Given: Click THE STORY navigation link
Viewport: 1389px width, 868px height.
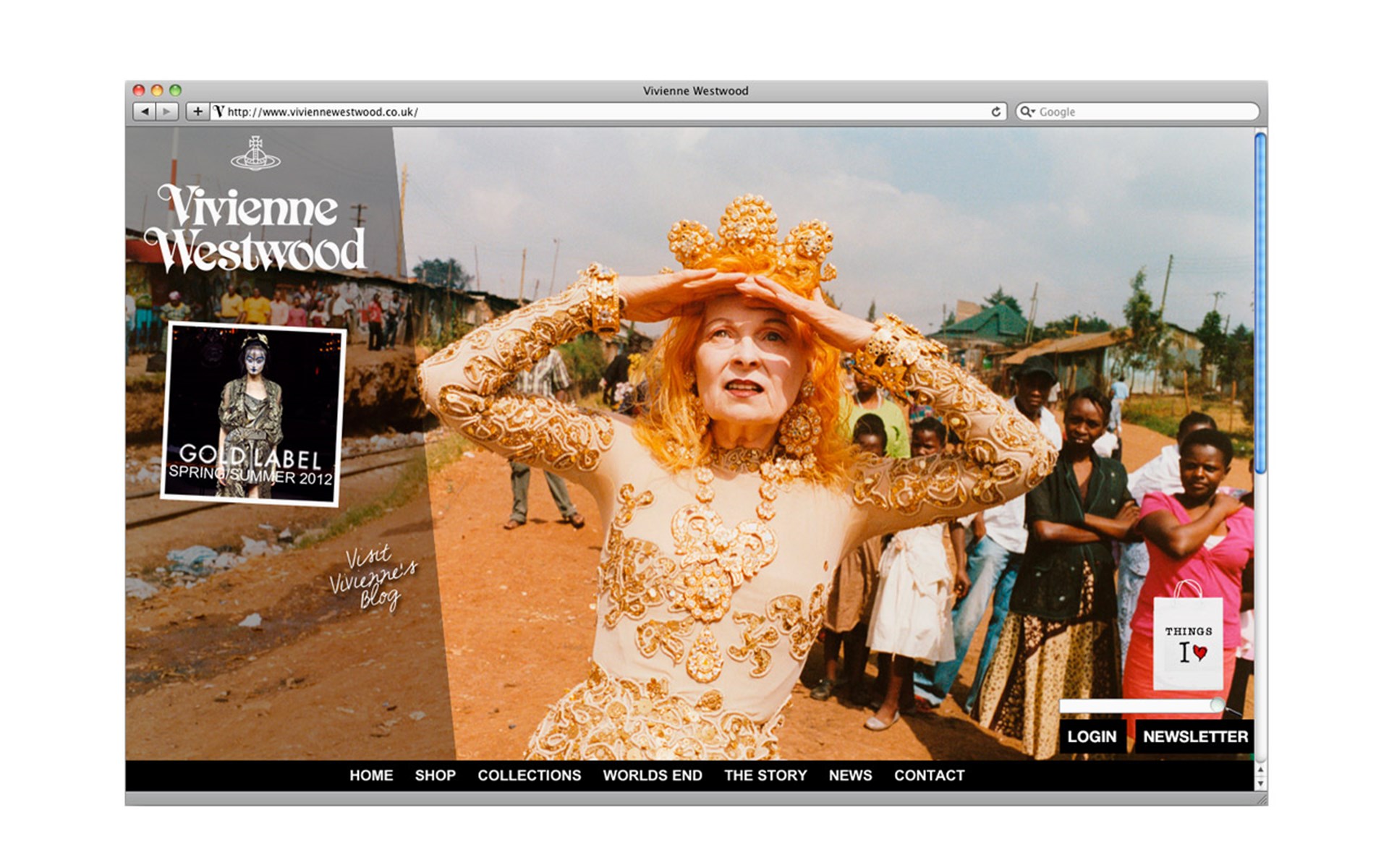Looking at the screenshot, I should (x=765, y=775).
